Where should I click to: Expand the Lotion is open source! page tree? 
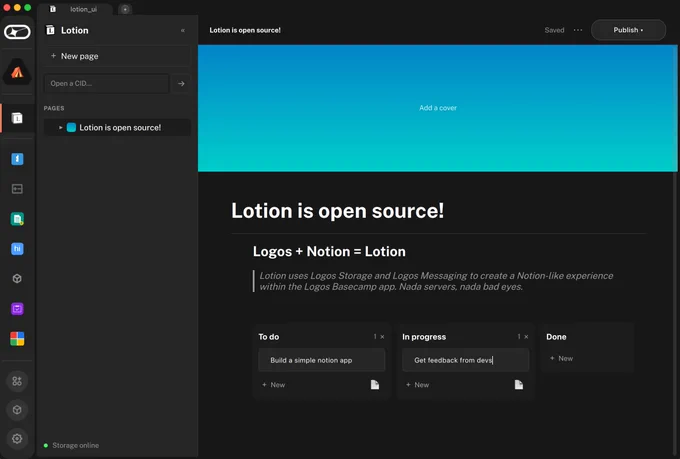(x=60, y=128)
